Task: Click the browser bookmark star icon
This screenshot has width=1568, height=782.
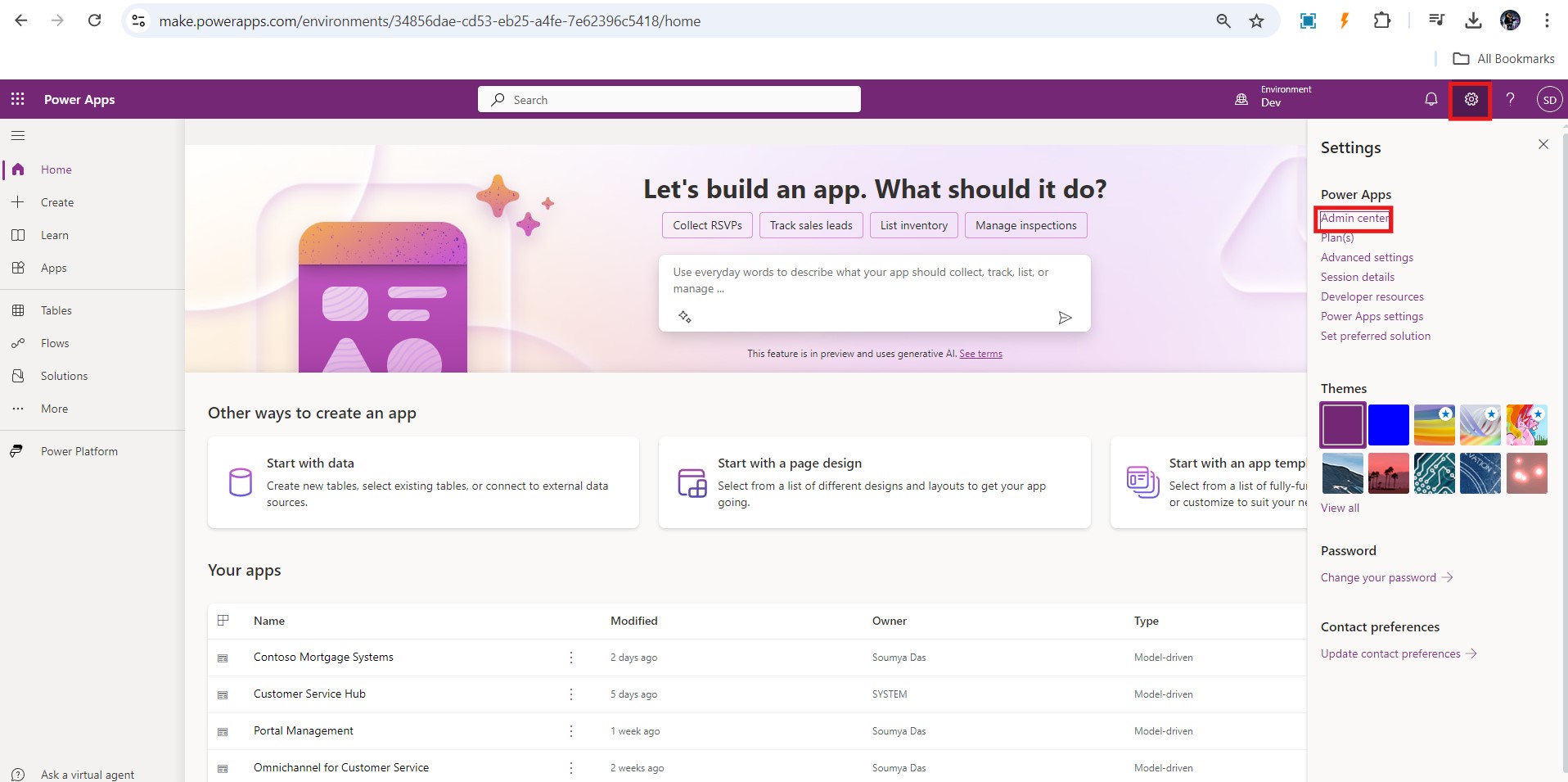Action: coord(1256,21)
